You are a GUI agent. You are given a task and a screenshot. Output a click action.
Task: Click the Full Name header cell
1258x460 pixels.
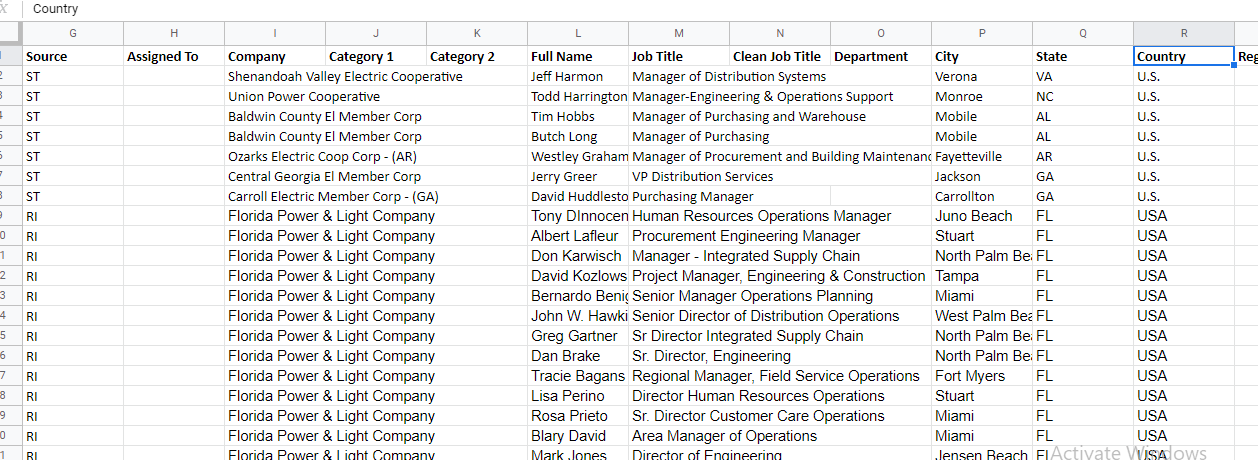click(578, 56)
